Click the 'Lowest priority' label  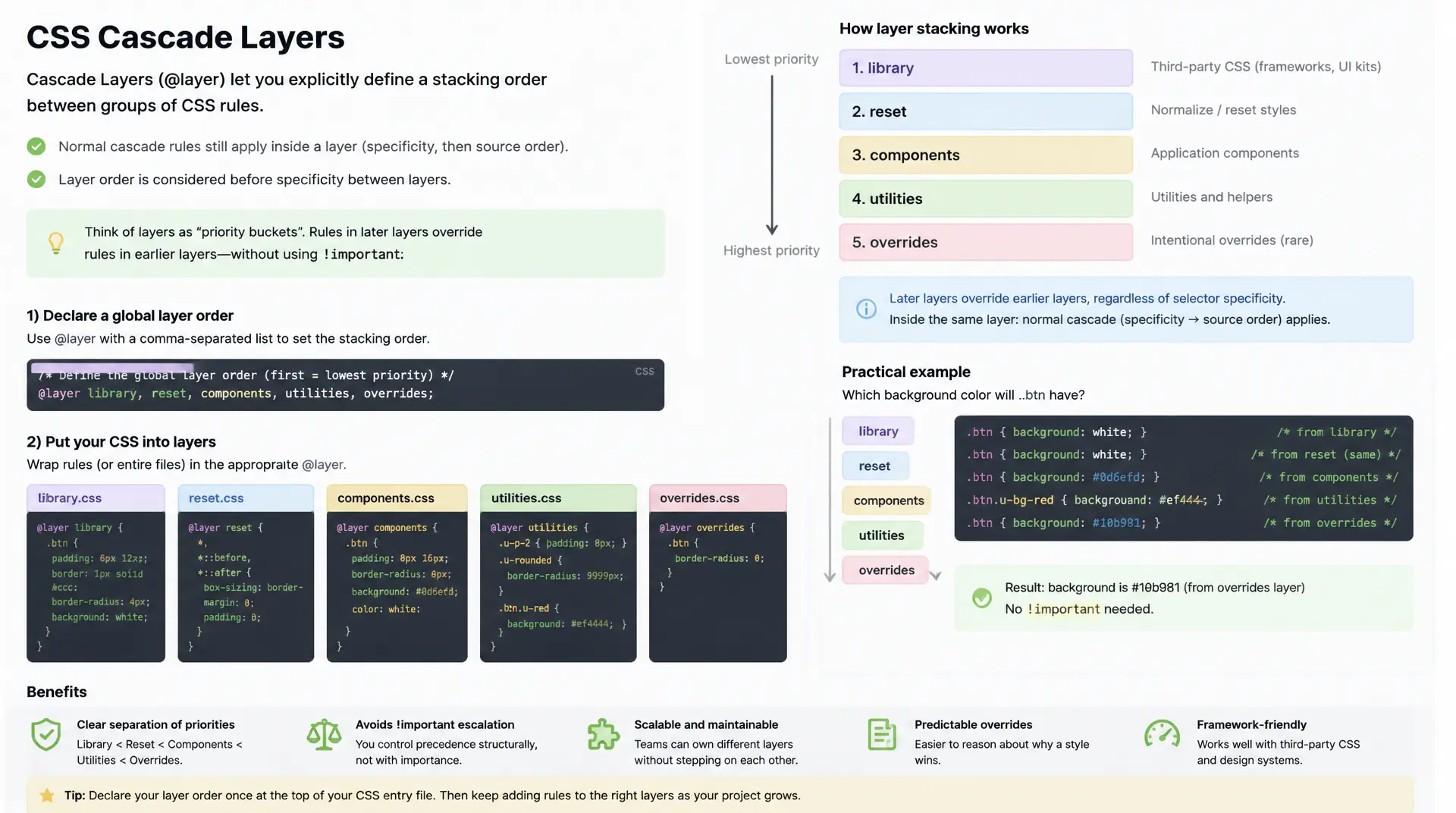pyautogui.click(x=771, y=59)
